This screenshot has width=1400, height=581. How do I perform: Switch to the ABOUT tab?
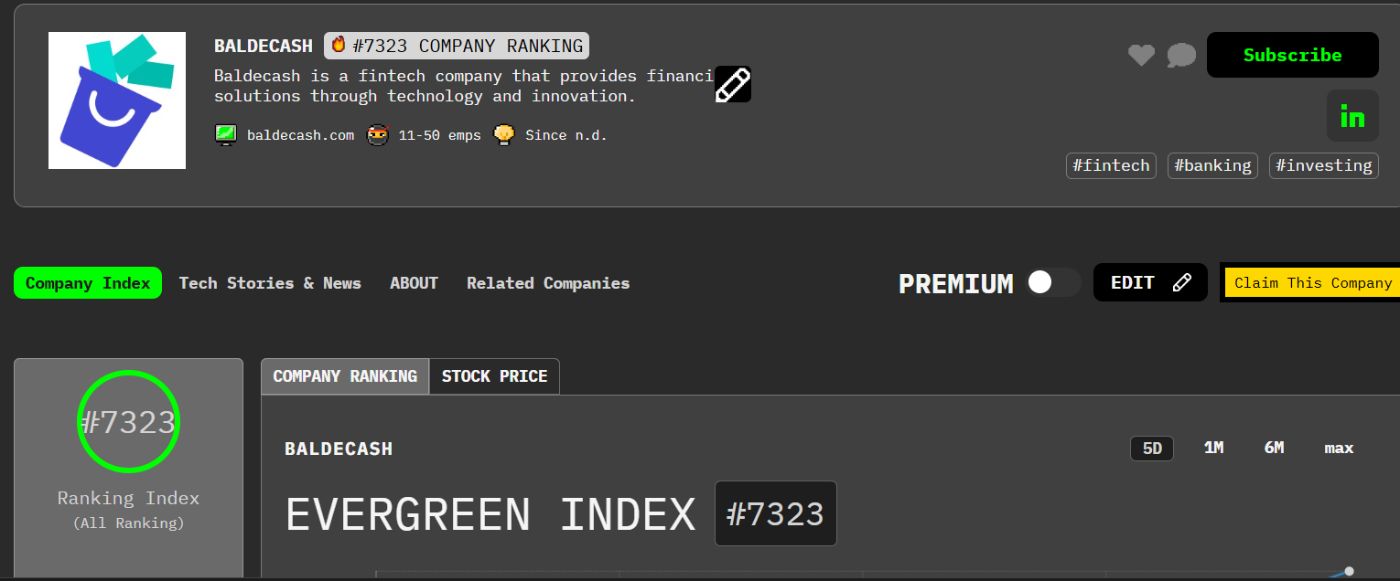pyautogui.click(x=414, y=283)
